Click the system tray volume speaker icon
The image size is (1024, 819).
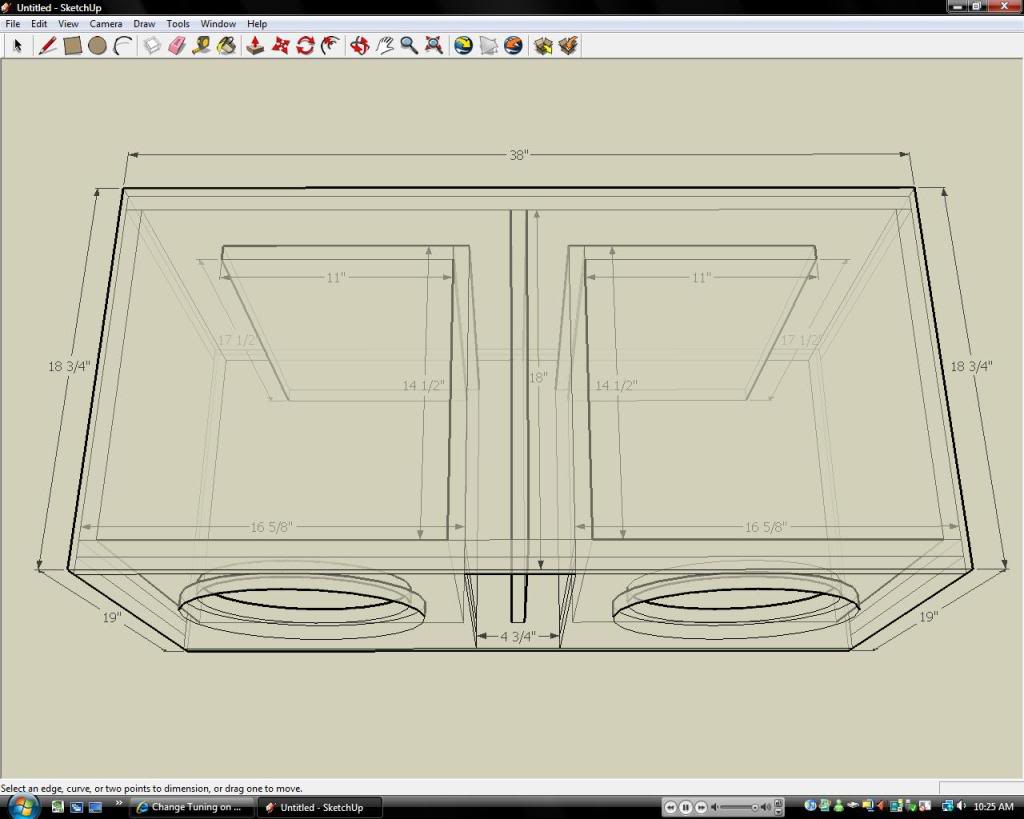(961, 807)
